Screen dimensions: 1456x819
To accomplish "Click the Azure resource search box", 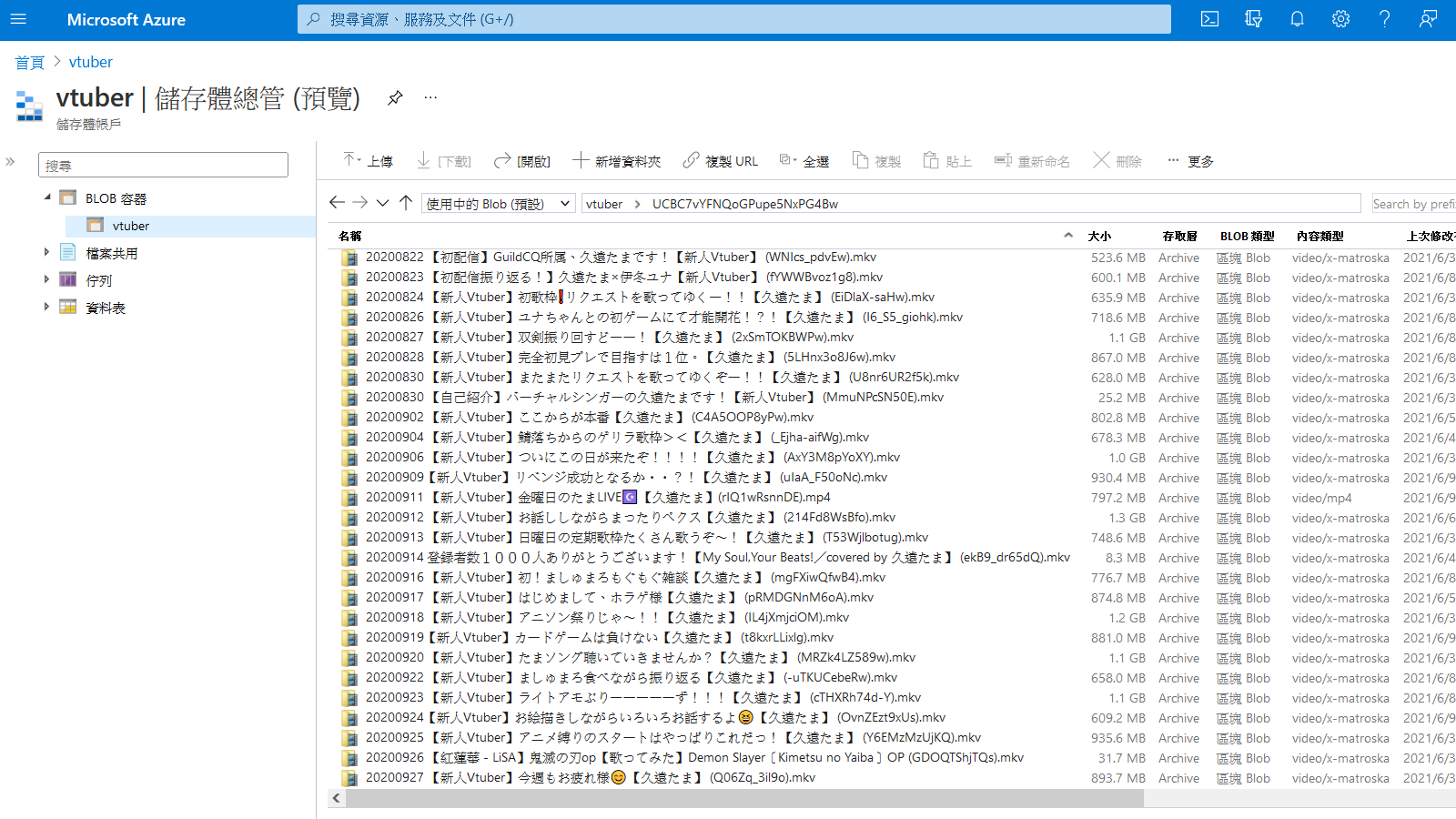I will click(733, 19).
